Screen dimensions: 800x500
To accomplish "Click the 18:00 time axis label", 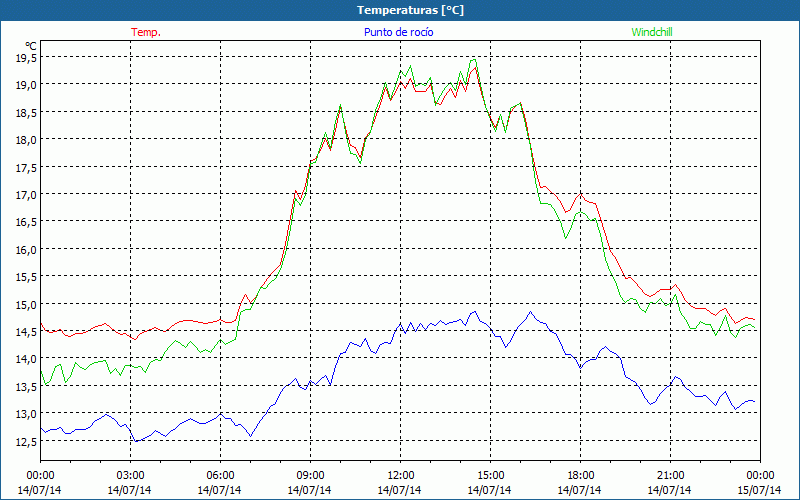I will (x=580, y=476).
